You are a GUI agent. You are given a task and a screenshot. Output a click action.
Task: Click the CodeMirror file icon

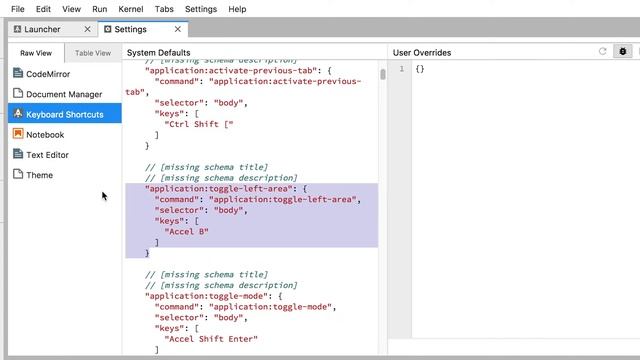pos(18,73)
